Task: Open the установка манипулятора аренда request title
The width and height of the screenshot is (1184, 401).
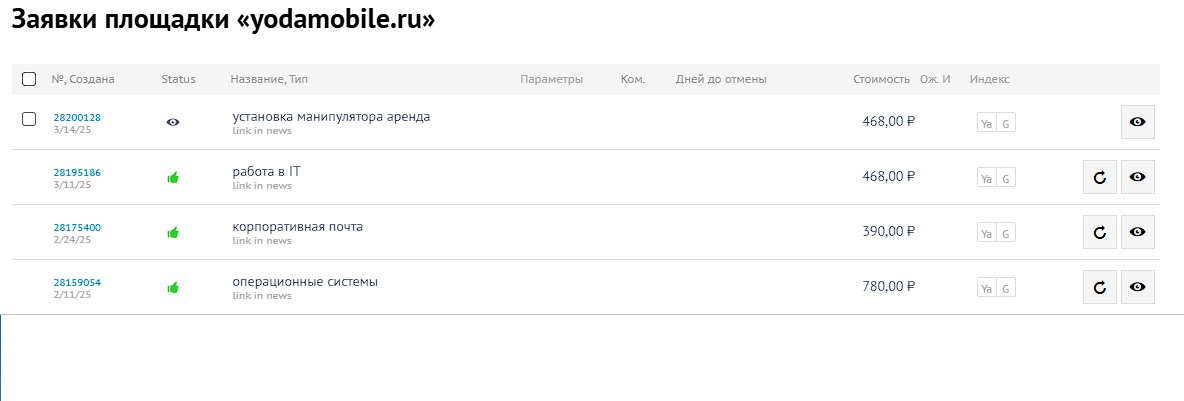Action: click(331, 117)
